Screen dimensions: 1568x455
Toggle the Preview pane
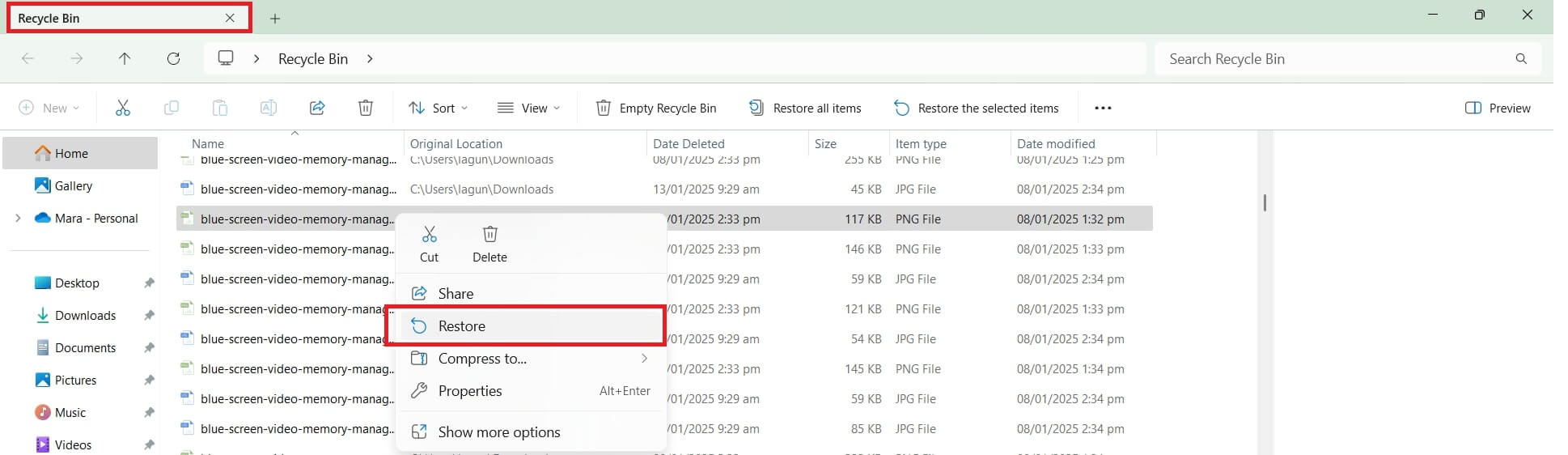[1498, 108]
